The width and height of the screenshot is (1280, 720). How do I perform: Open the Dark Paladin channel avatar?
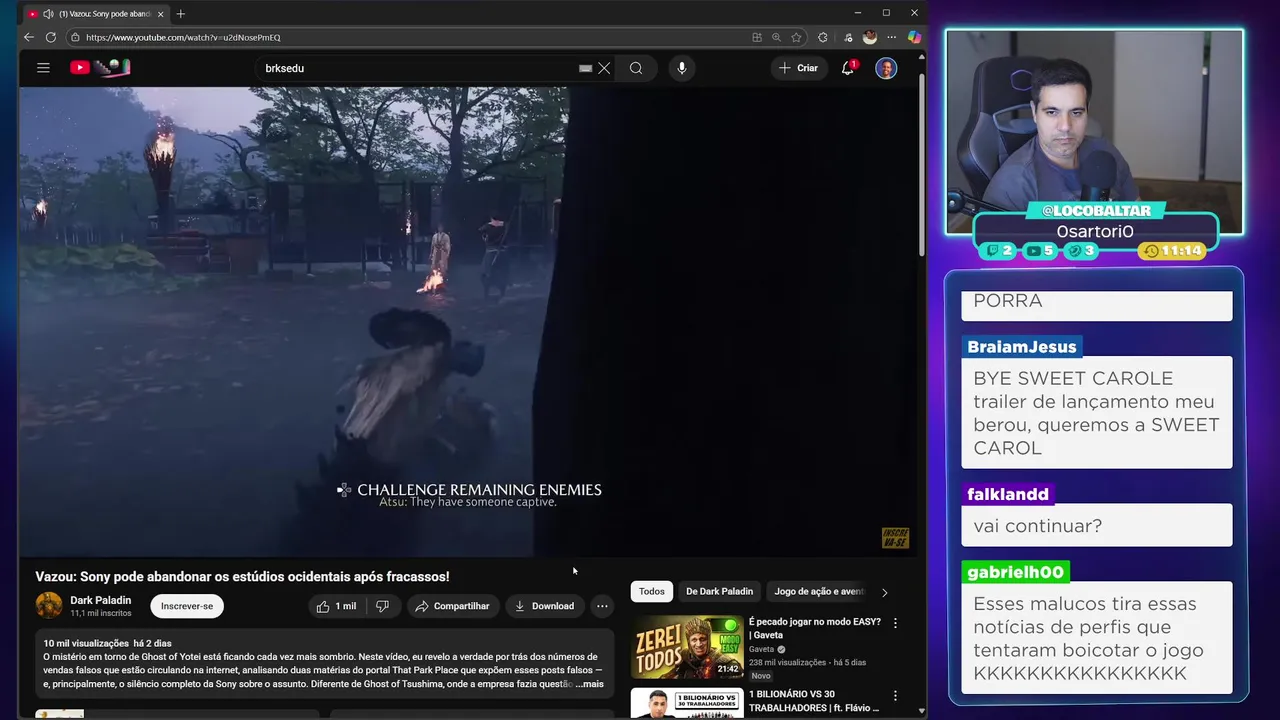[x=49, y=605]
